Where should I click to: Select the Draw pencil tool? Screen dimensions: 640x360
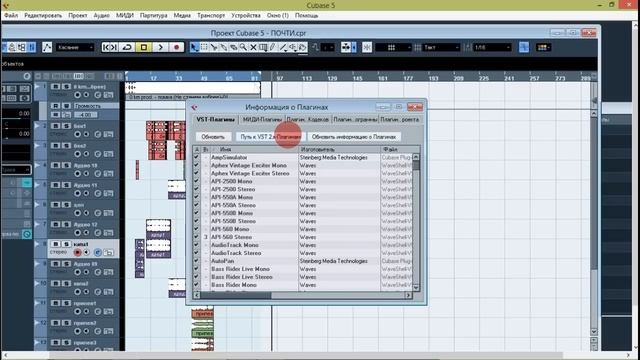[x=273, y=47]
